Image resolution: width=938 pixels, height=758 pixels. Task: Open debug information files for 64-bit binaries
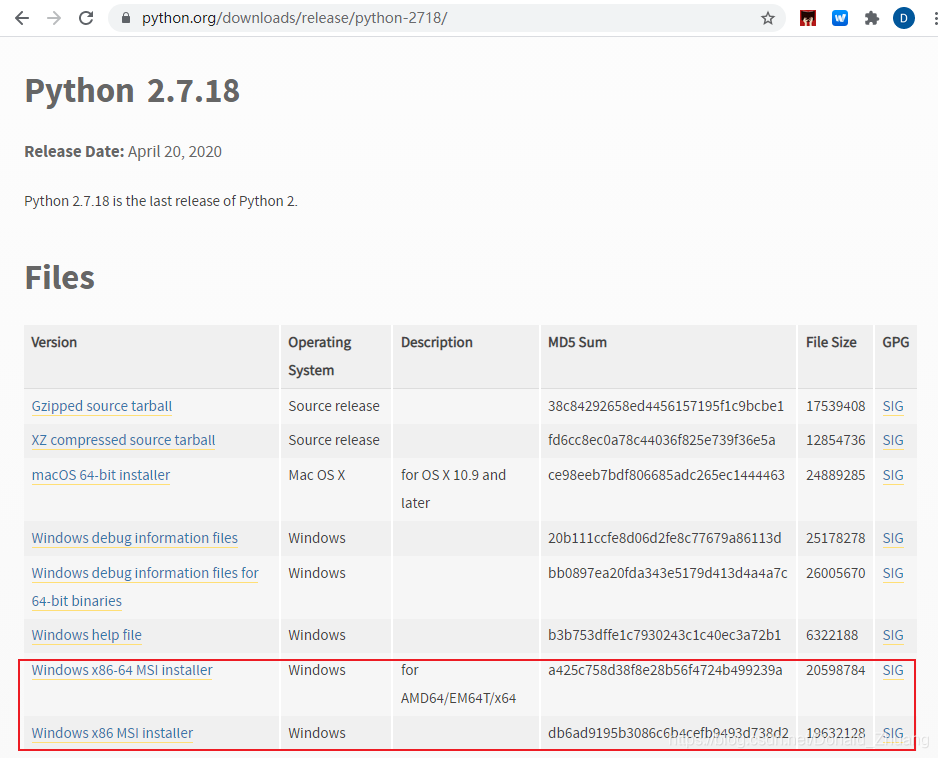pos(145,587)
